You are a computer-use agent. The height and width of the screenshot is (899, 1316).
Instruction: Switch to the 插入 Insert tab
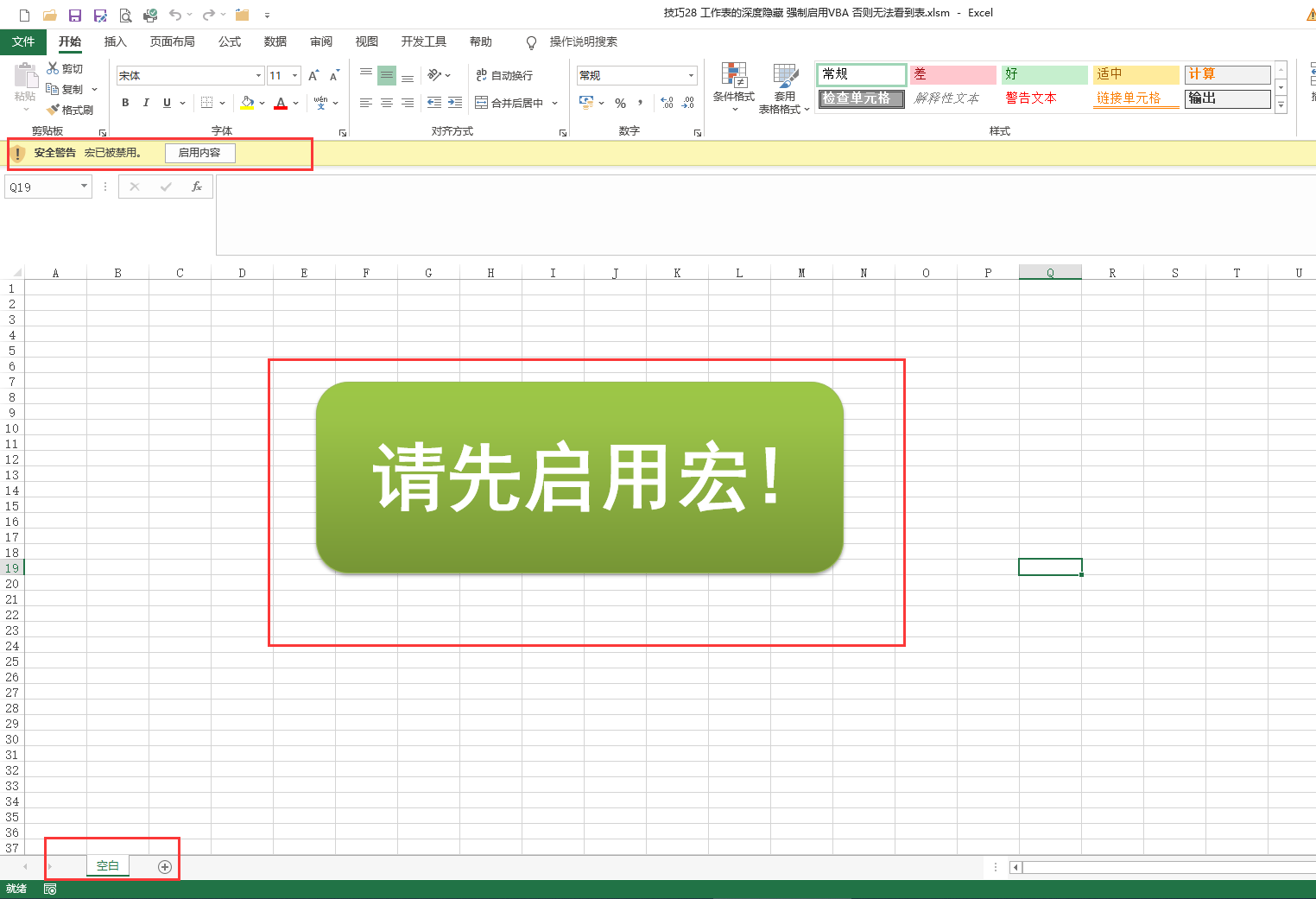(x=115, y=41)
